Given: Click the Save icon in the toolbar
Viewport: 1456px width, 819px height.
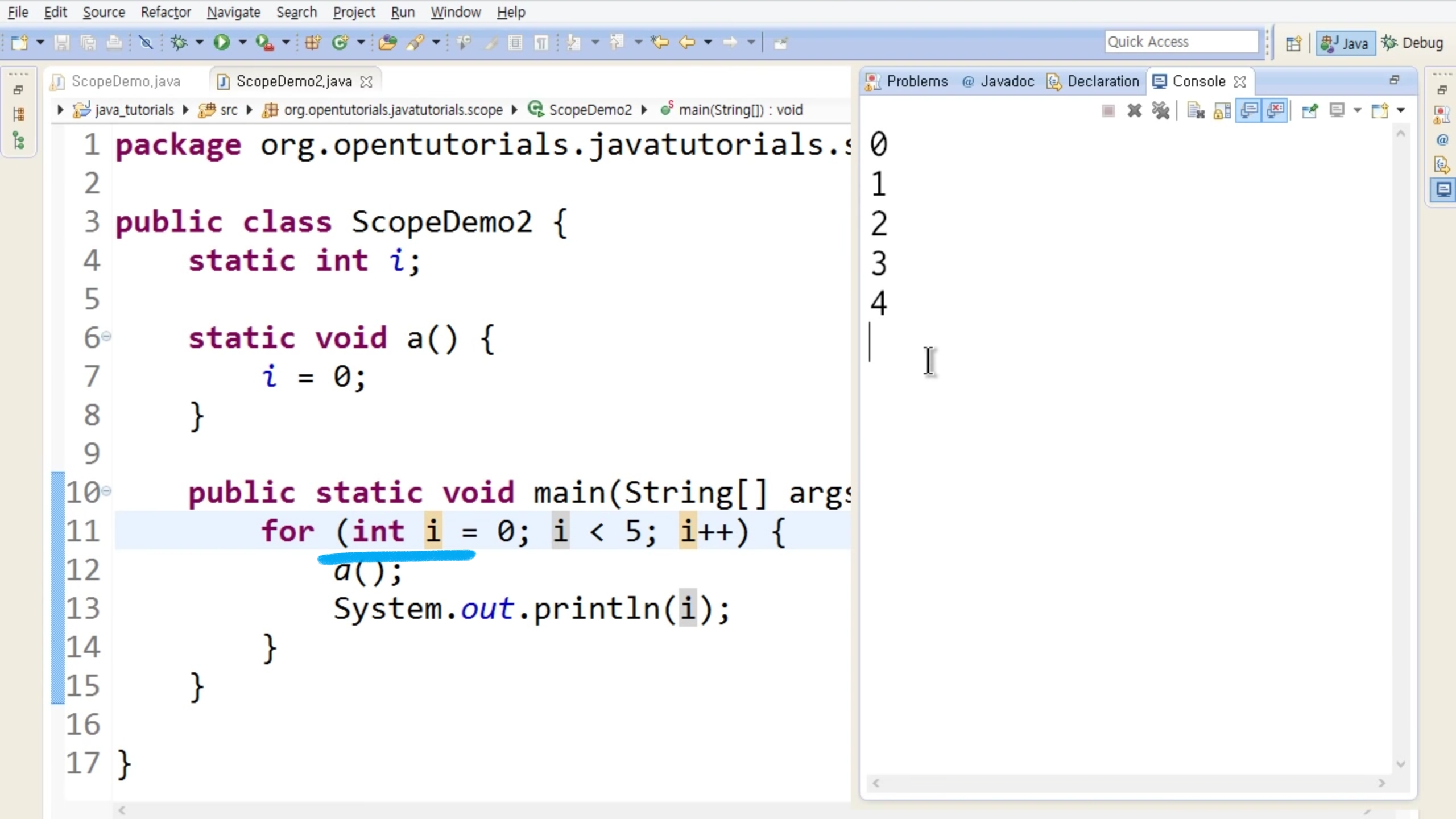Looking at the screenshot, I should coord(62,43).
